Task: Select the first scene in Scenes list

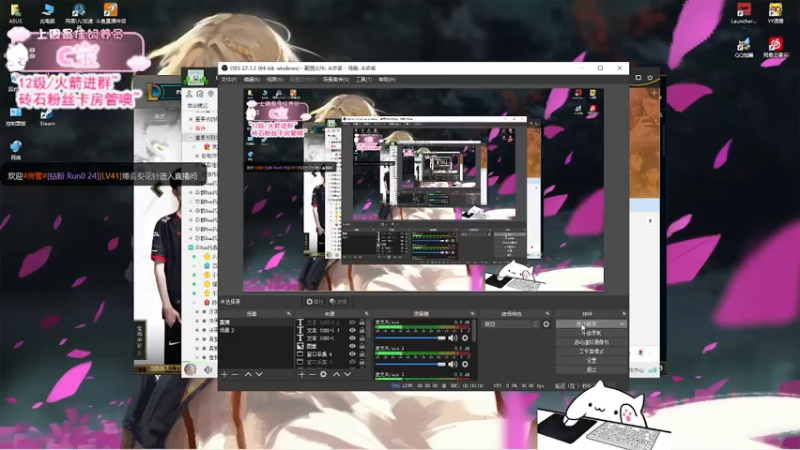Action: click(x=256, y=322)
